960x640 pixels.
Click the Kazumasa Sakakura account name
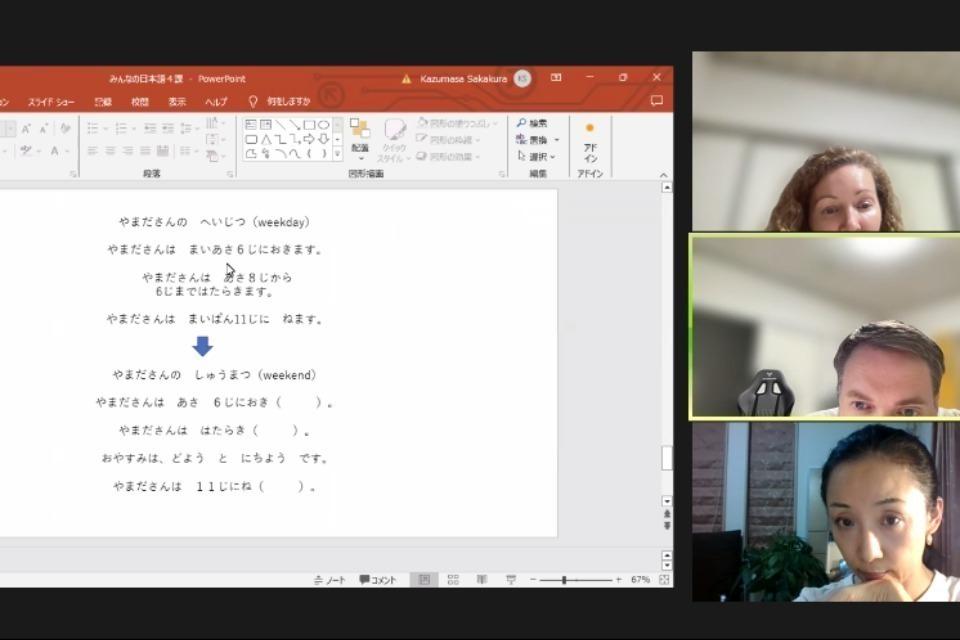(461, 78)
